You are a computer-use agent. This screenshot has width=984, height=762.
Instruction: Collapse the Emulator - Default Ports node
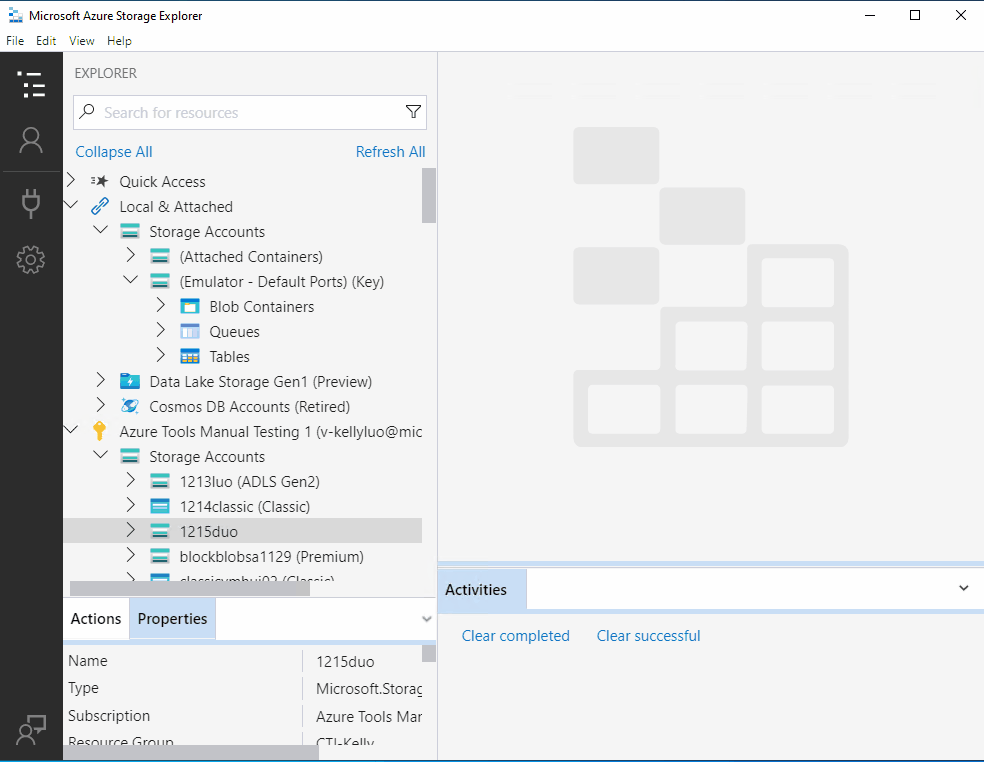pyautogui.click(x=131, y=279)
